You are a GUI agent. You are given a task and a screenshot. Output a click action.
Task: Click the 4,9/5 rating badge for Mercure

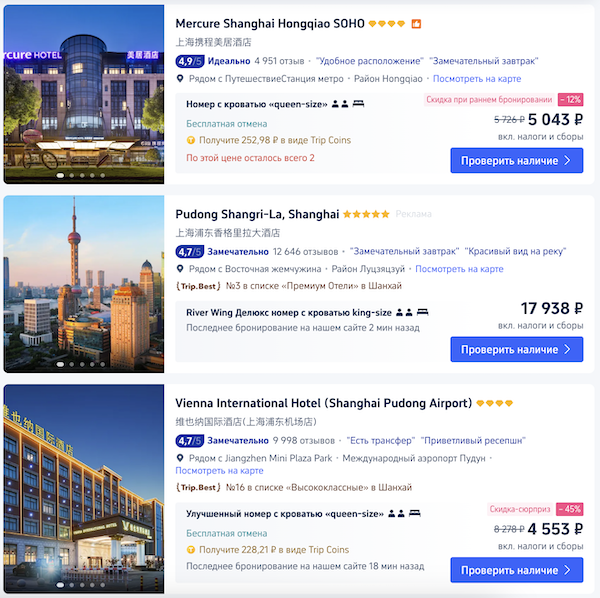click(190, 61)
